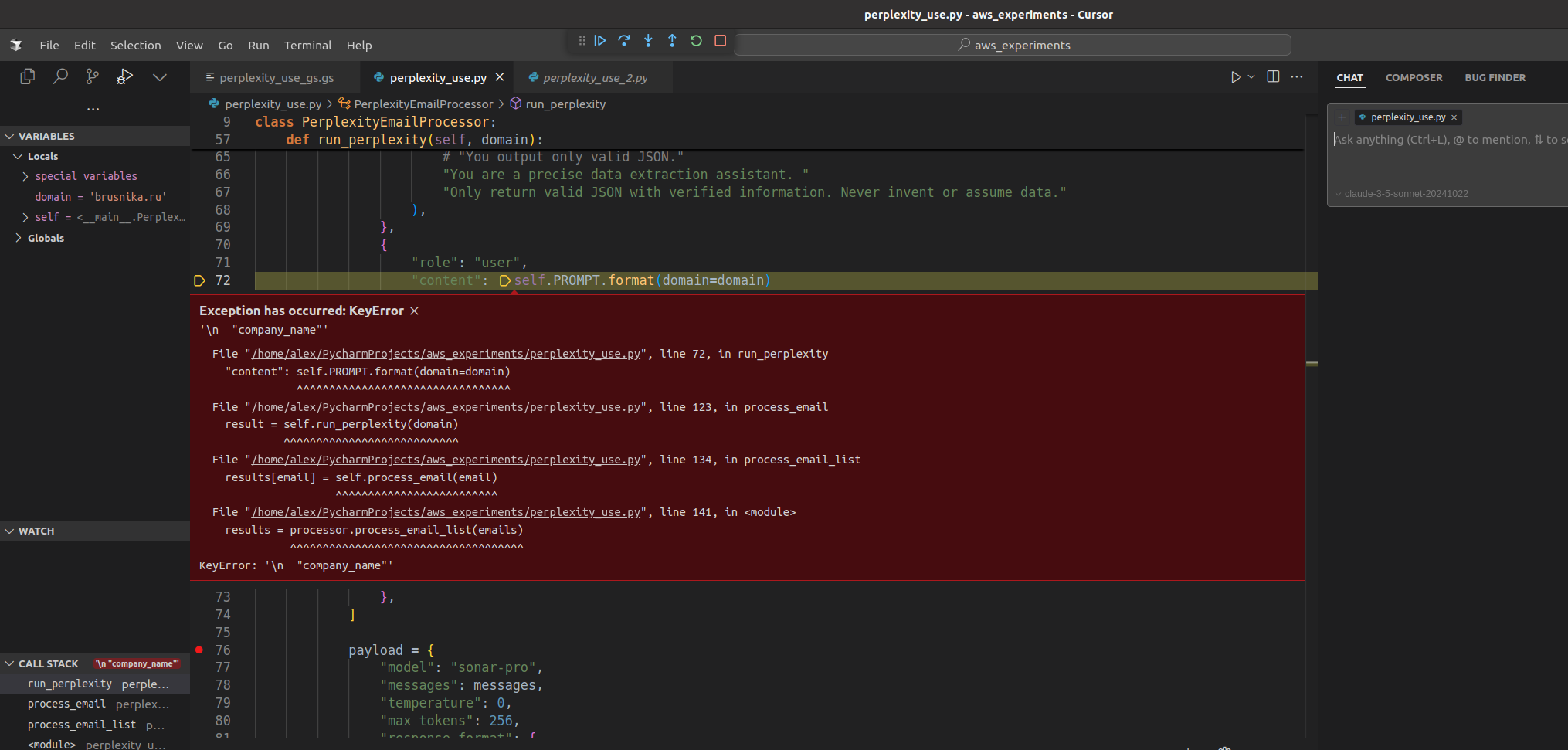Open the first traceback file link for line 72
Viewport: 1568px width, 750px height.
[446, 354]
